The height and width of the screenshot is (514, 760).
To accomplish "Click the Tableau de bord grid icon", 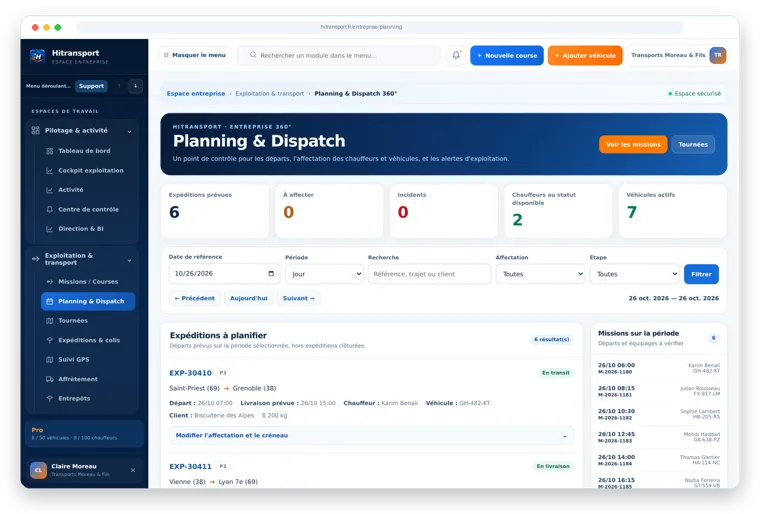I will pos(49,151).
